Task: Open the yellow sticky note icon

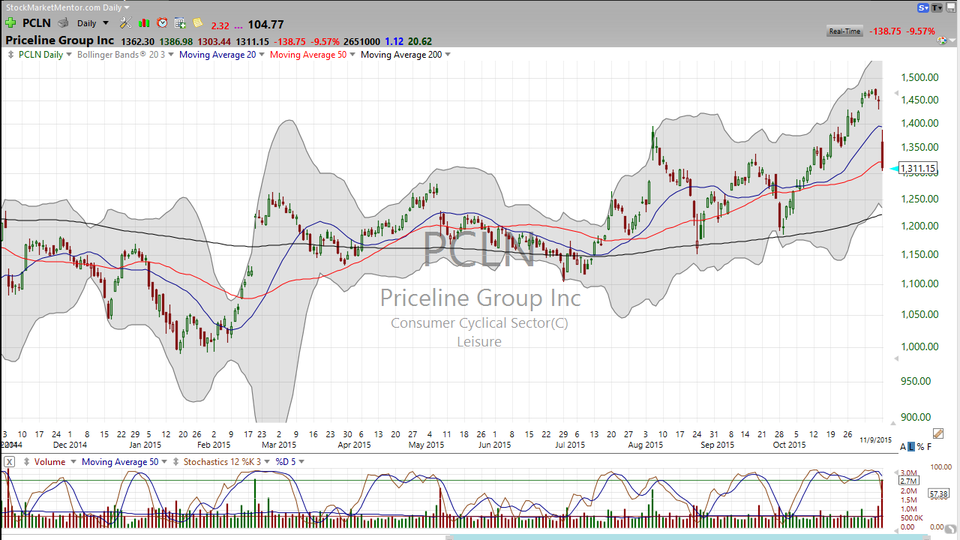Action: click(198, 23)
